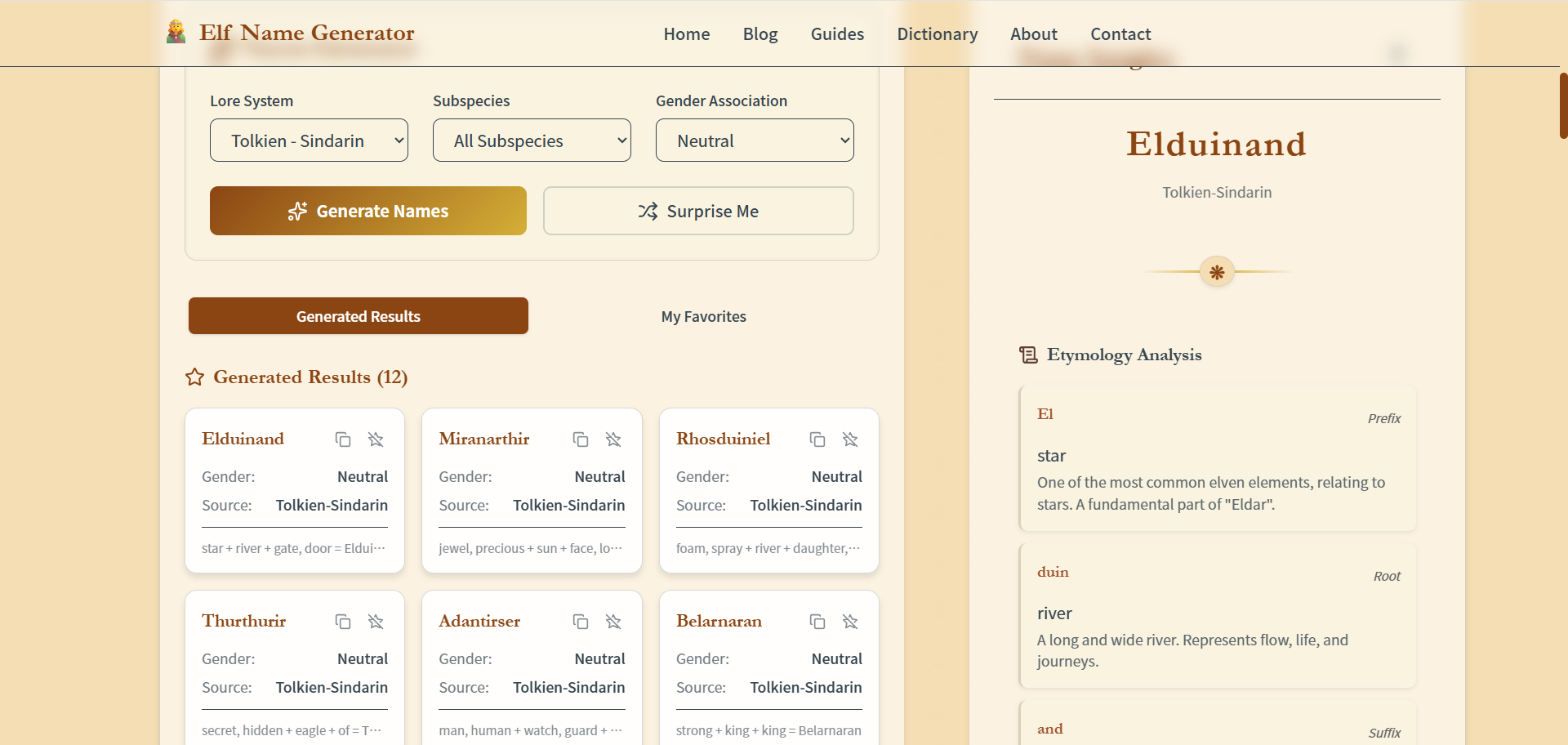
Task: Favorite the Adantirser name card
Action: (x=613, y=622)
